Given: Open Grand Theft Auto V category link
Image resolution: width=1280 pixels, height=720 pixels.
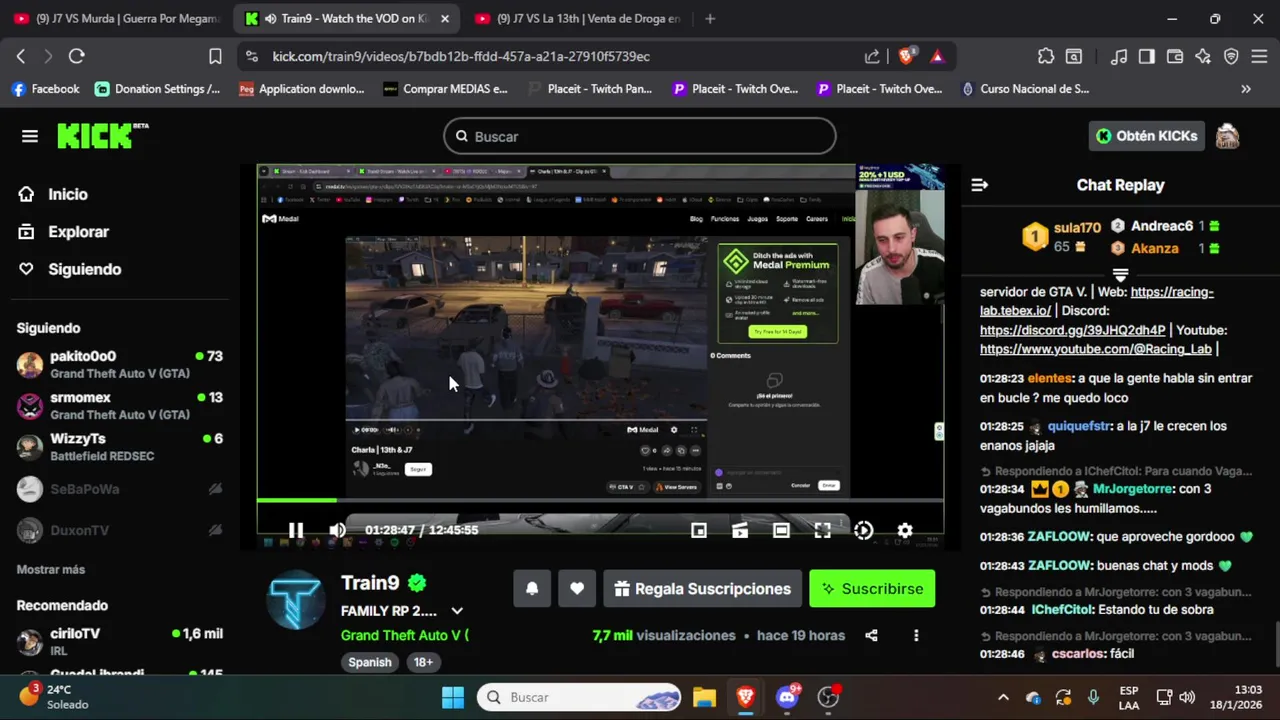Looking at the screenshot, I should click(405, 635).
